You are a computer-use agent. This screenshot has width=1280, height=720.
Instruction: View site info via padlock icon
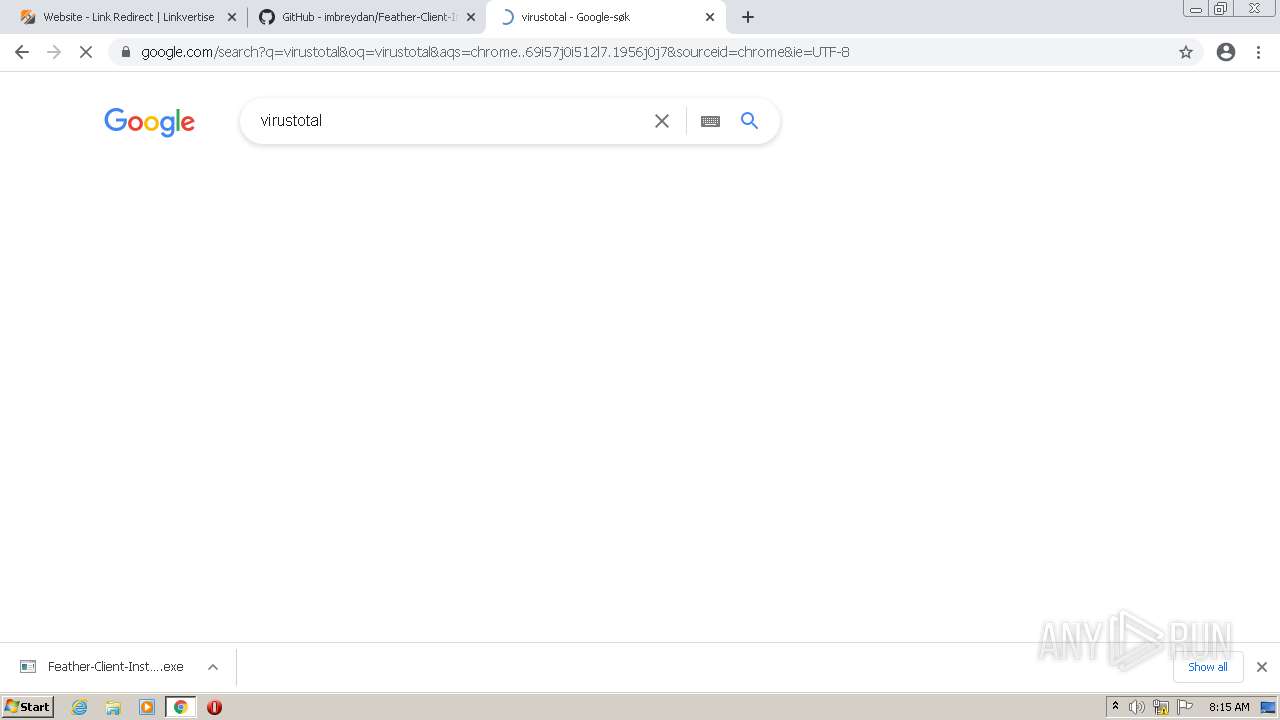coord(125,52)
